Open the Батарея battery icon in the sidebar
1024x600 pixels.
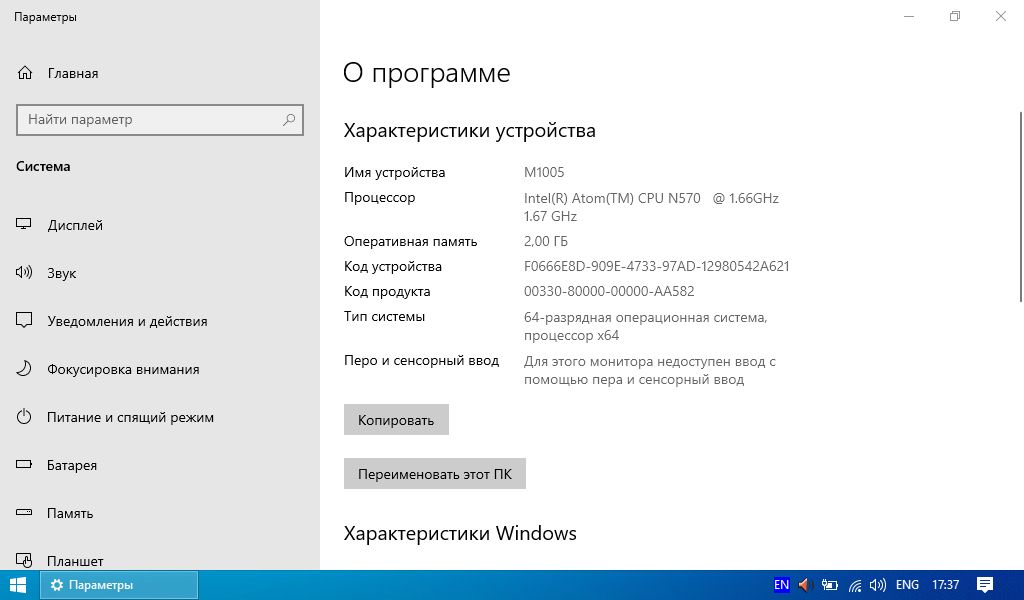[24, 465]
